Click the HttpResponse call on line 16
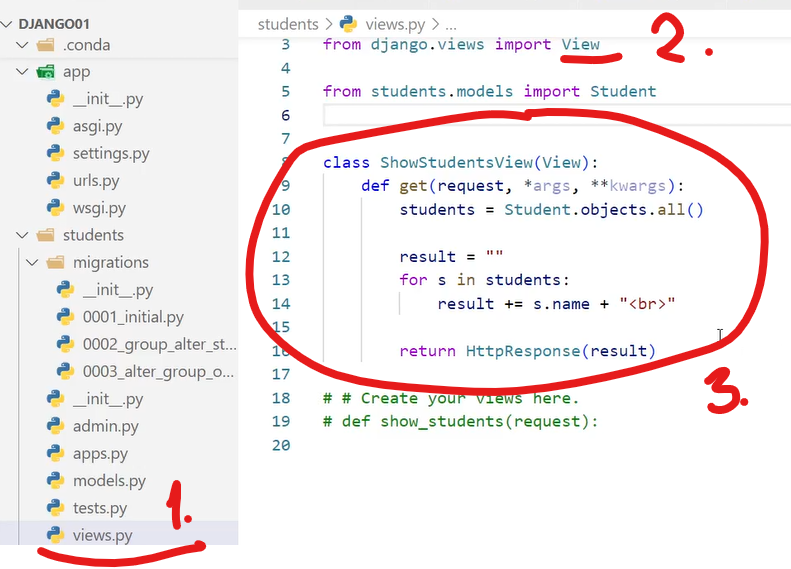This screenshot has height=569, width=791. pyautogui.click(x=523, y=351)
